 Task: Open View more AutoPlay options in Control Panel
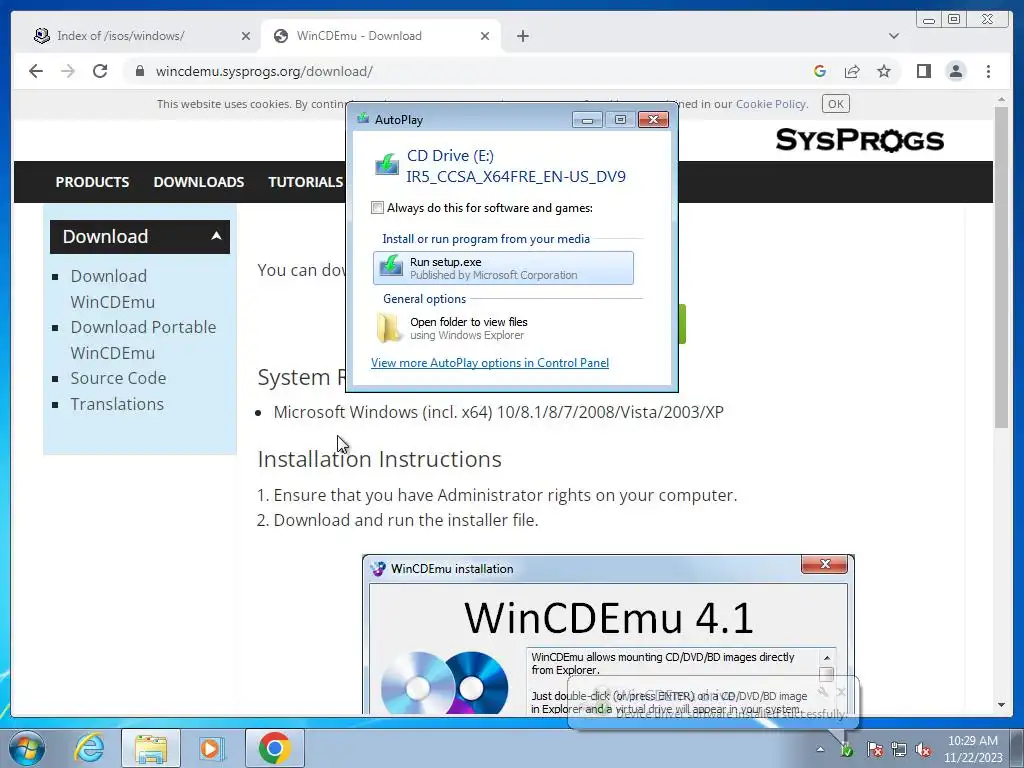click(490, 362)
